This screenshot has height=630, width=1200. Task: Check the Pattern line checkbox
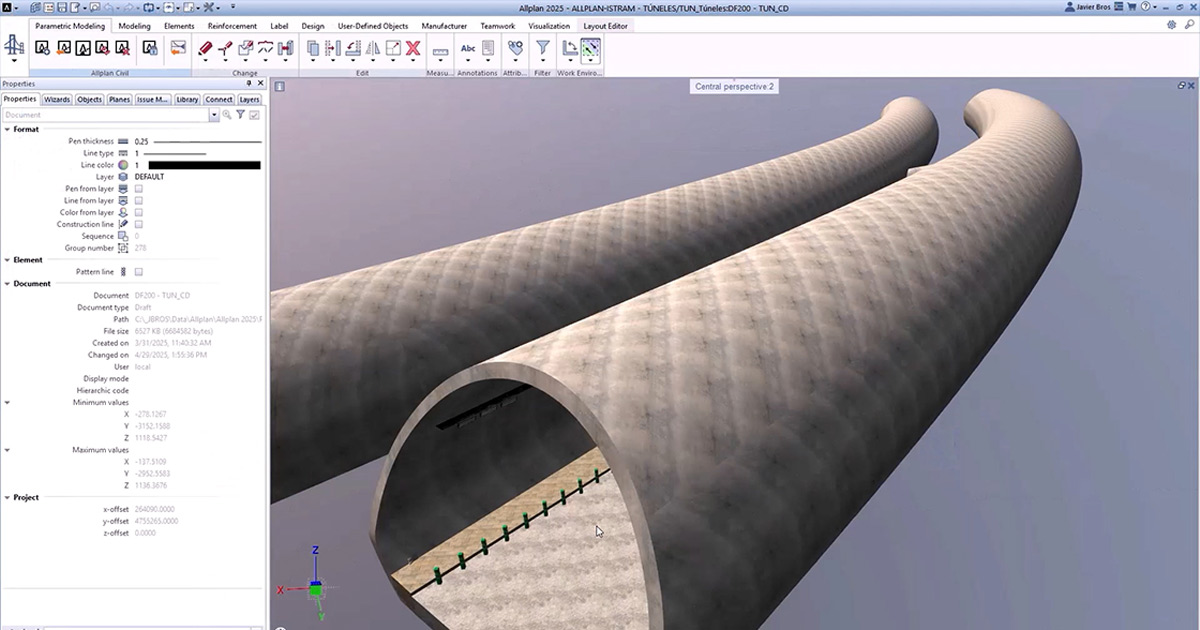click(x=139, y=272)
